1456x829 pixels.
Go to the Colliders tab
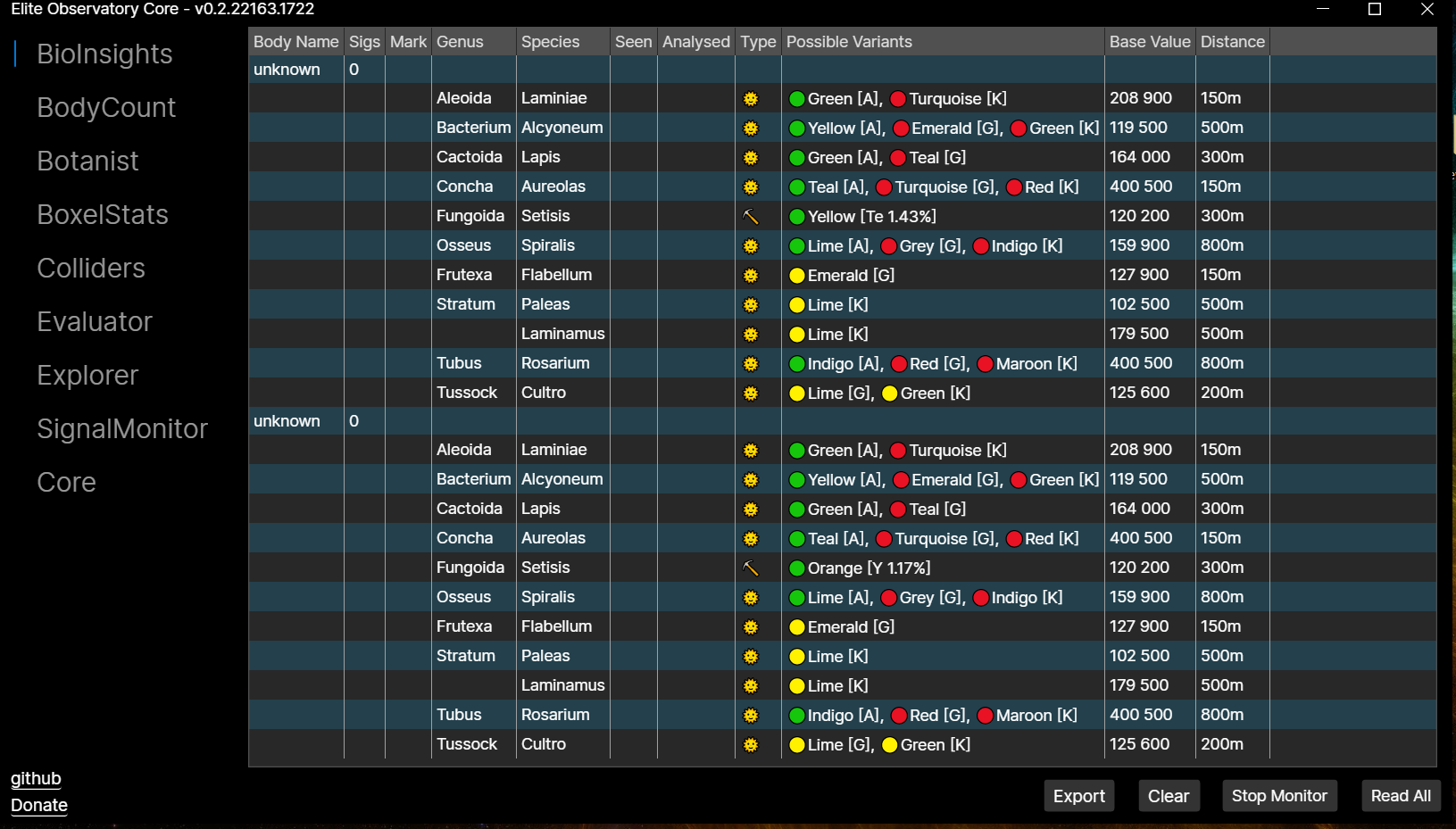(x=91, y=268)
